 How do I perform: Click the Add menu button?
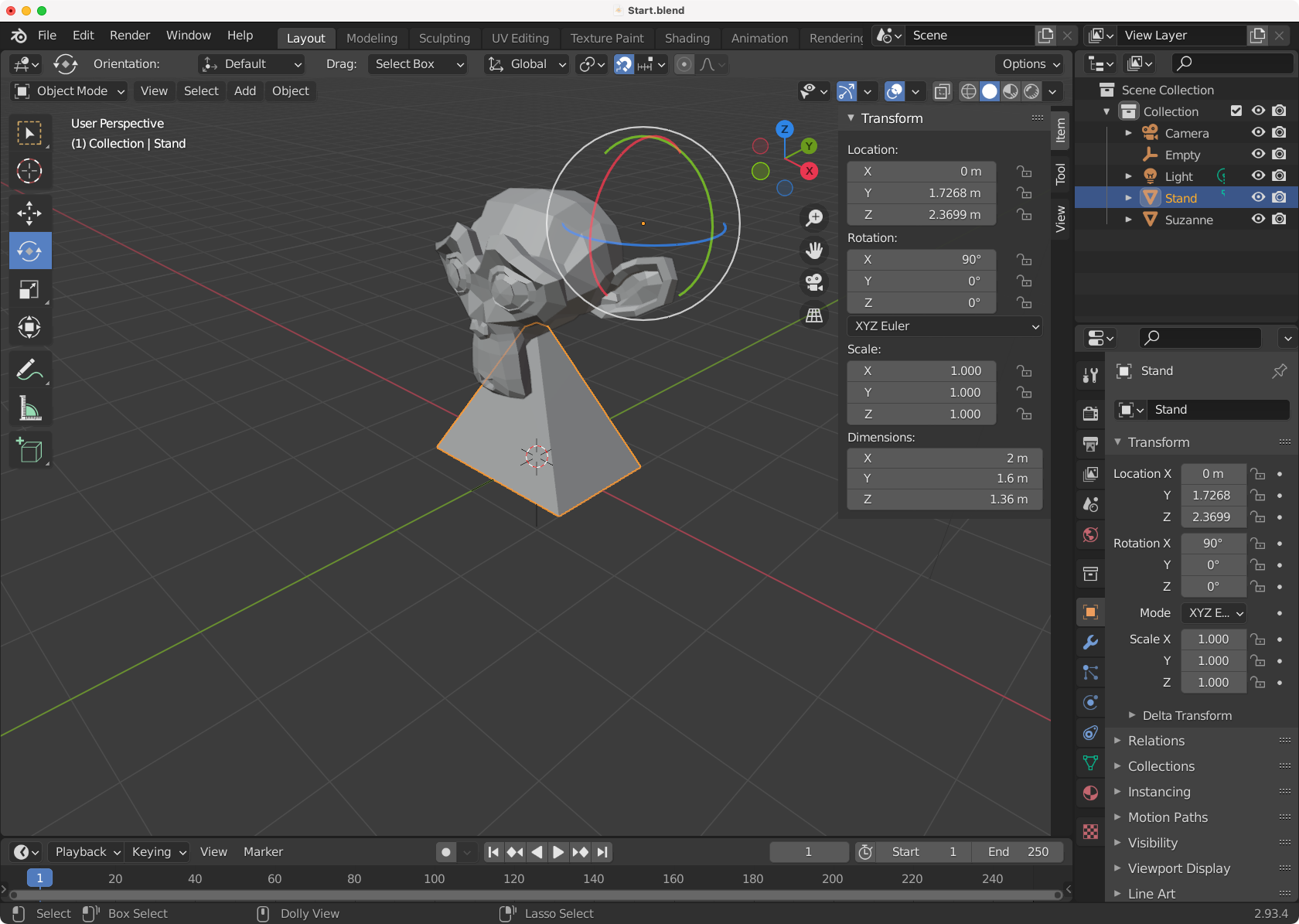pos(244,91)
